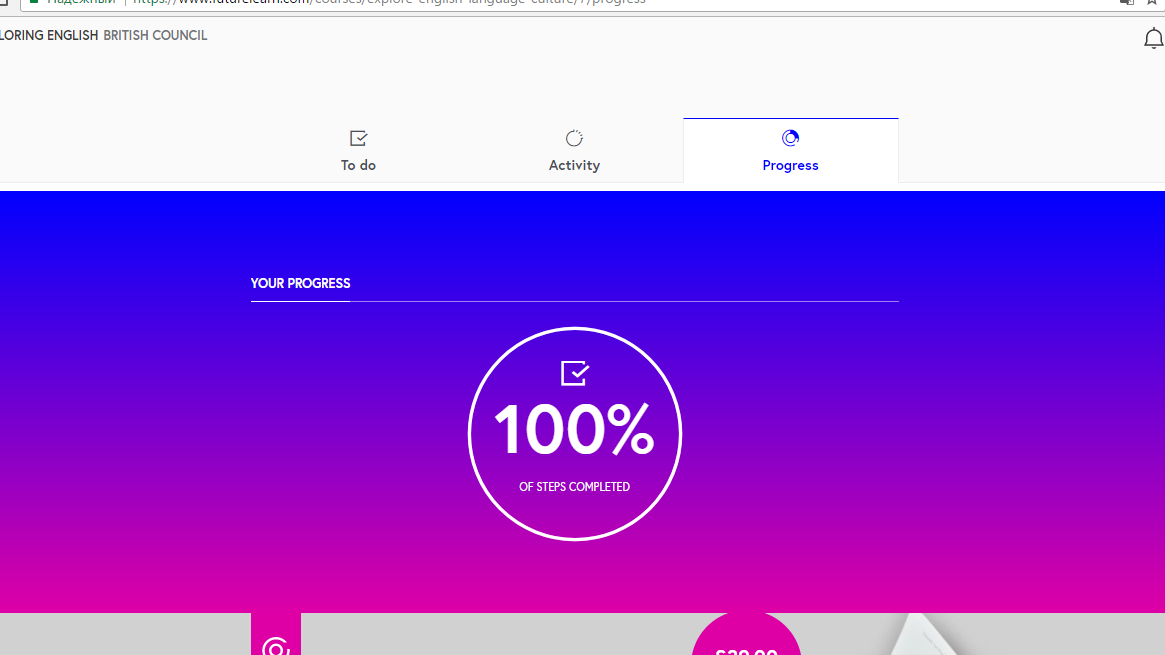Screen dimensions: 1165x655
Task: Click the YOUR PROGRESS heading
Action: [x=300, y=283]
